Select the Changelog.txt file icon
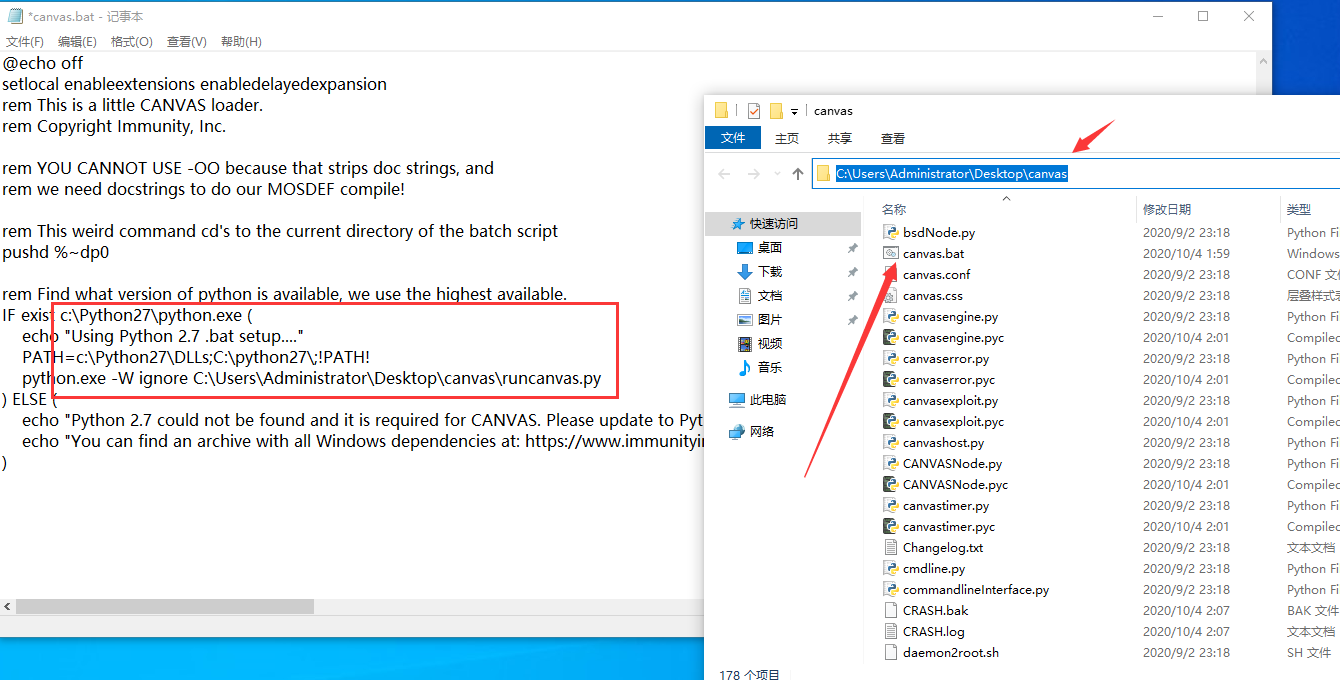1340x680 pixels. coord(891,547)
